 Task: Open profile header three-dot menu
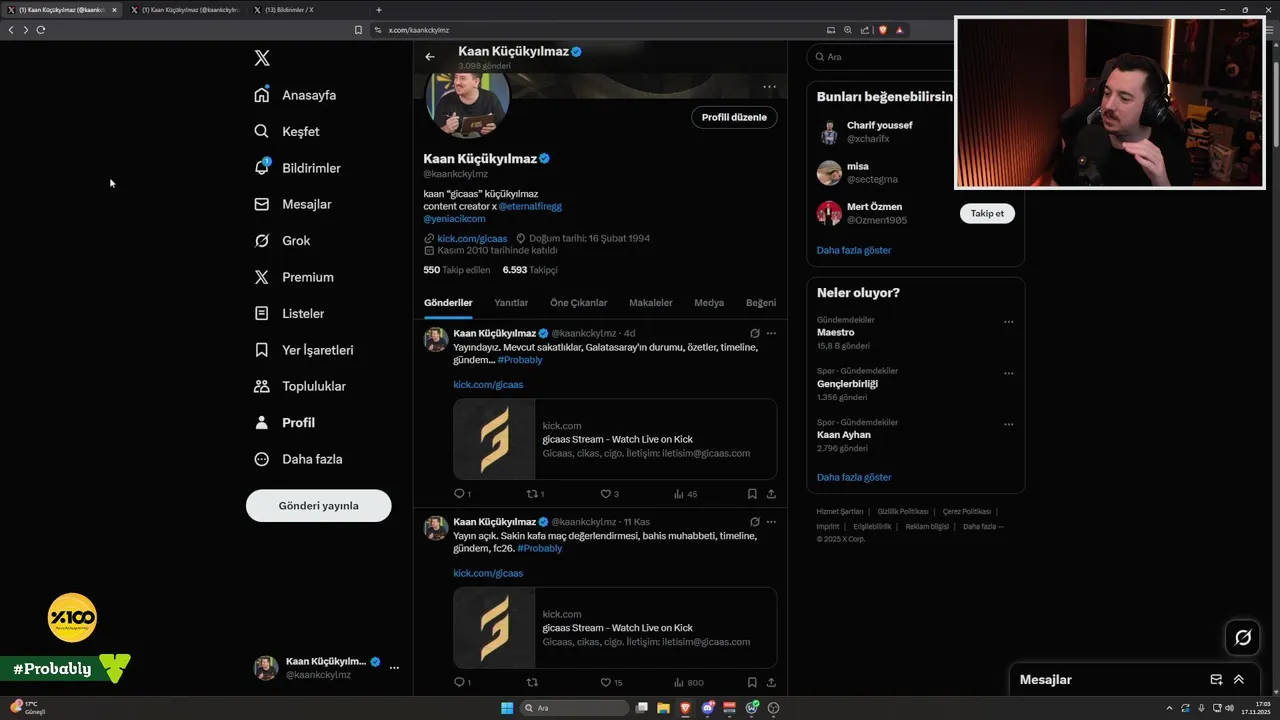(769, 86)
